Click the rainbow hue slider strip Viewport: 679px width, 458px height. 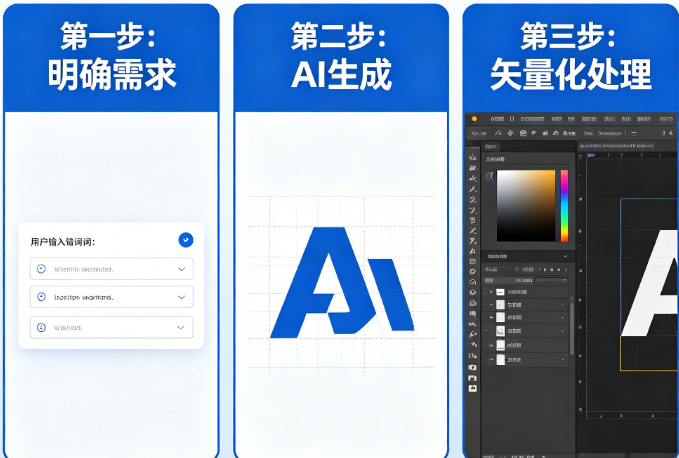tap(564, 206)
